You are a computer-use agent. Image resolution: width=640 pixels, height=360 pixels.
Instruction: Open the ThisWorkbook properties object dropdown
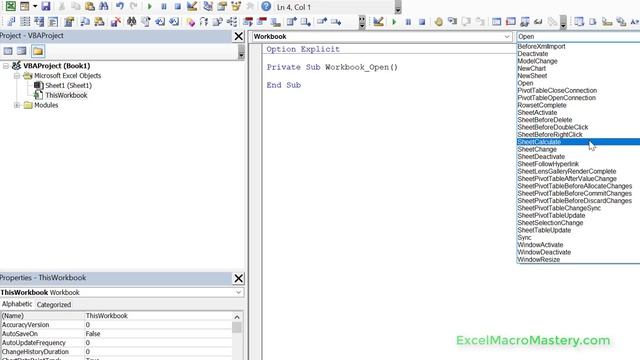pyautogui.click(x=238, y=292)
